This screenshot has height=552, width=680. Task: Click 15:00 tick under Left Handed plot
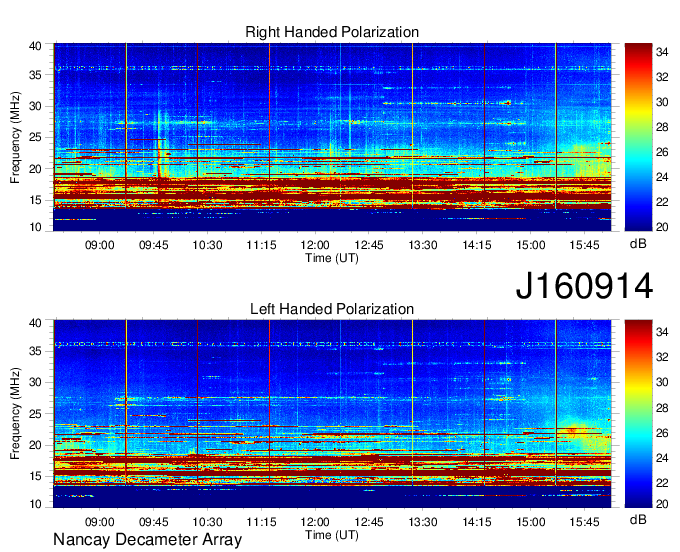(530, 522)
